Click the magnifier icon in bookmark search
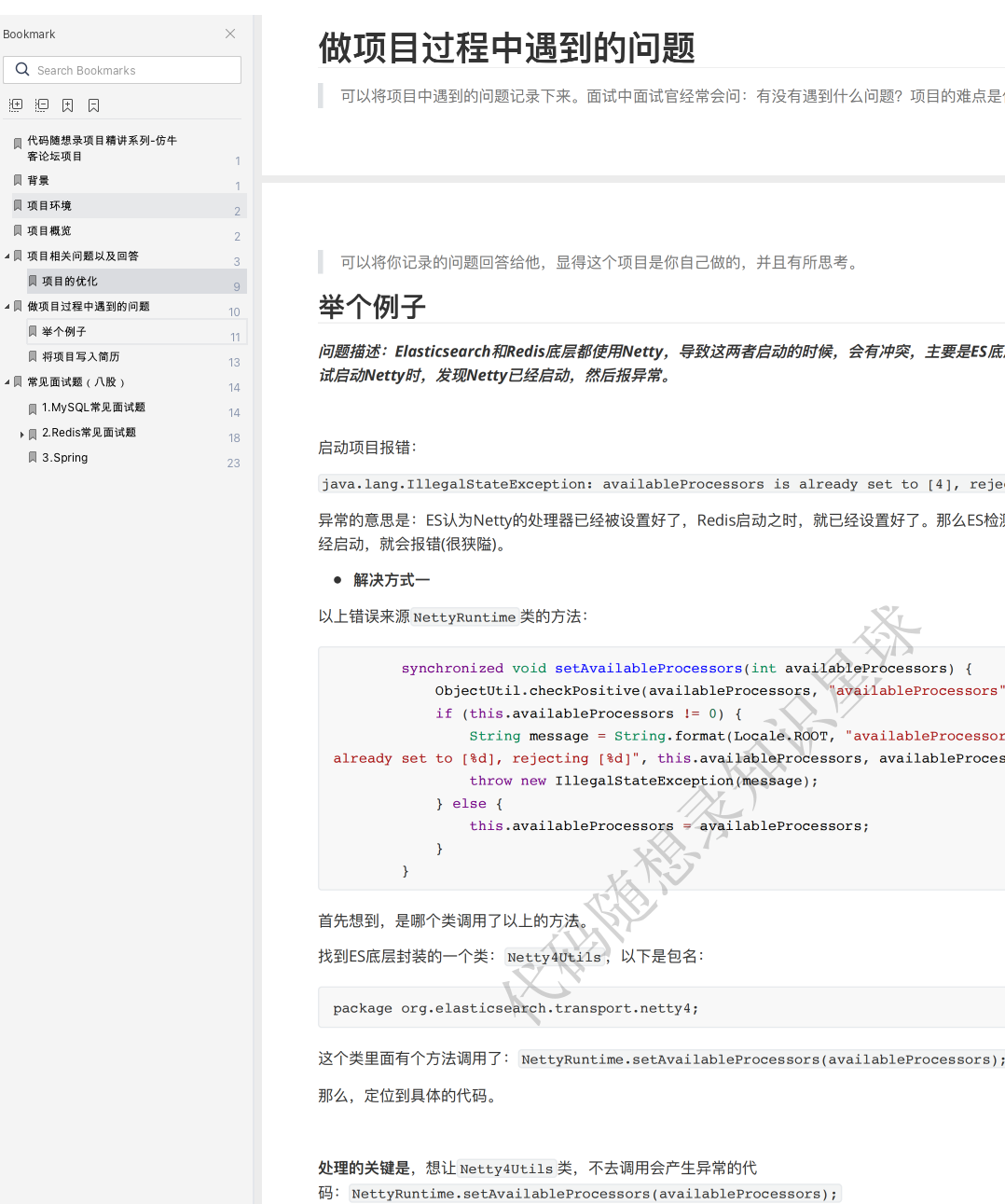The width and height of the screenshot is (1005, 1204). click(x=22, y=70)
